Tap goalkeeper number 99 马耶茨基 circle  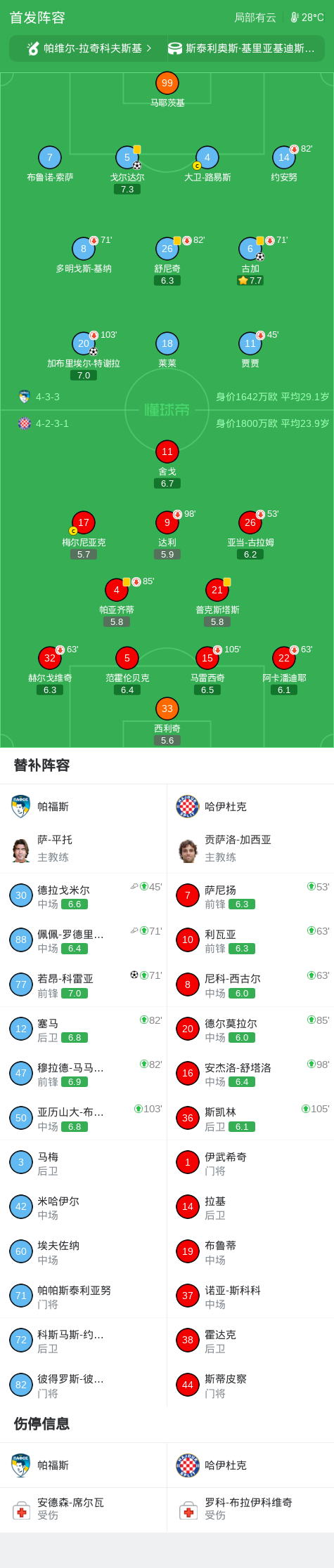(x=167, y=83)
